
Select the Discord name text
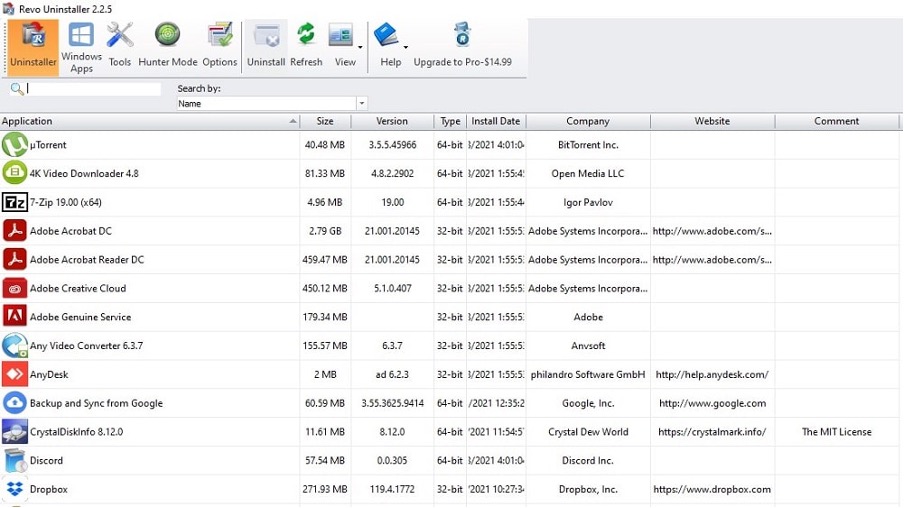[x=46, y=461]
